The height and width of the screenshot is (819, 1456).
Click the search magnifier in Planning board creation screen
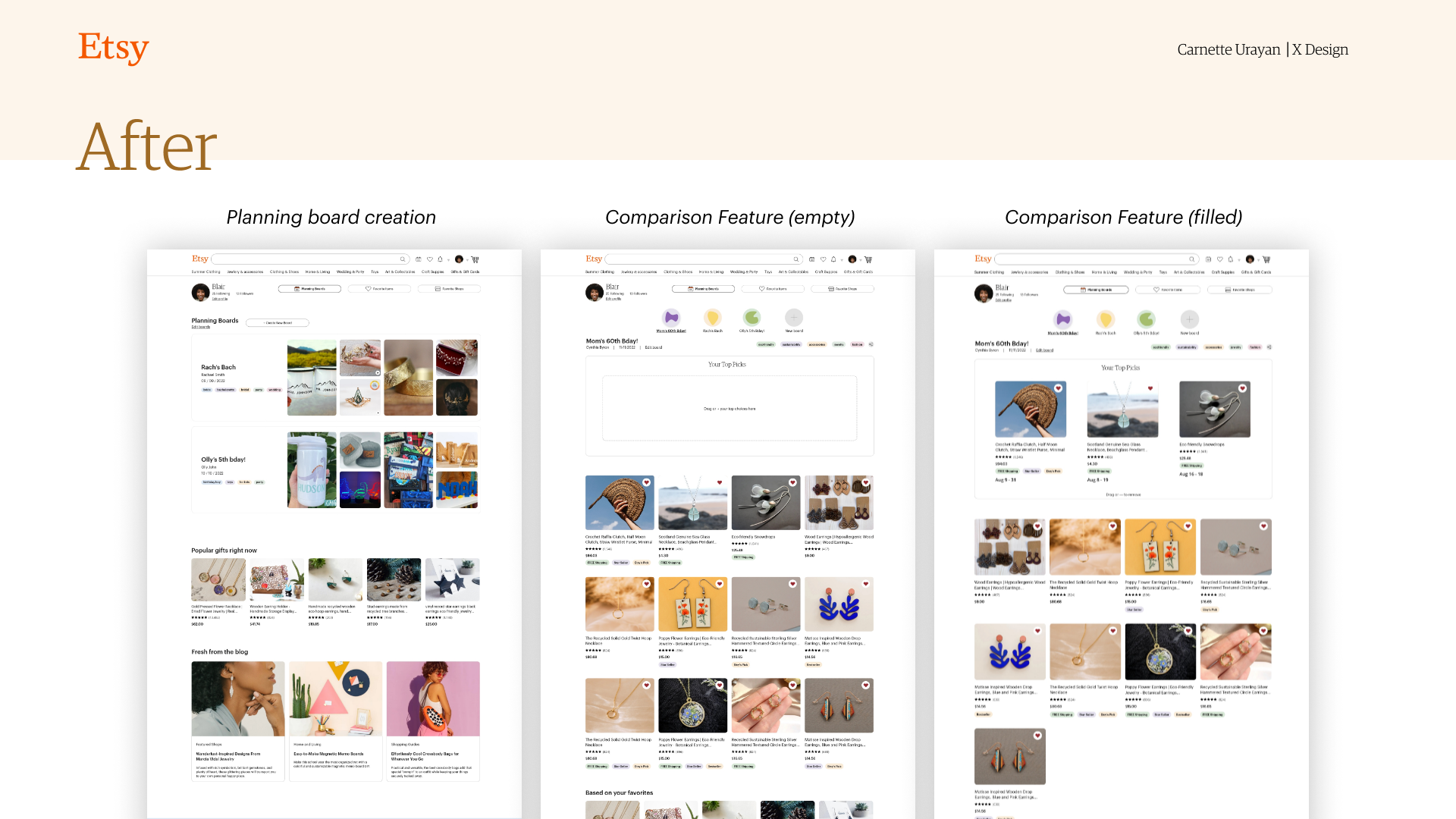[403, 259]
